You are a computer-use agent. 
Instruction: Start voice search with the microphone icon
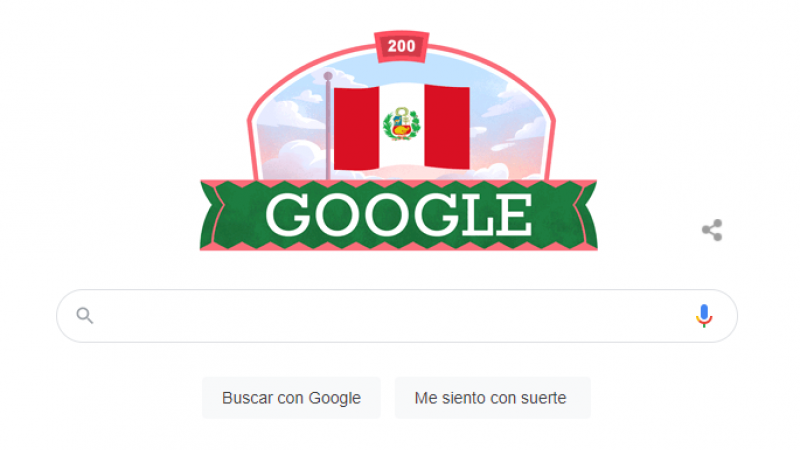[x=704, y=316]
